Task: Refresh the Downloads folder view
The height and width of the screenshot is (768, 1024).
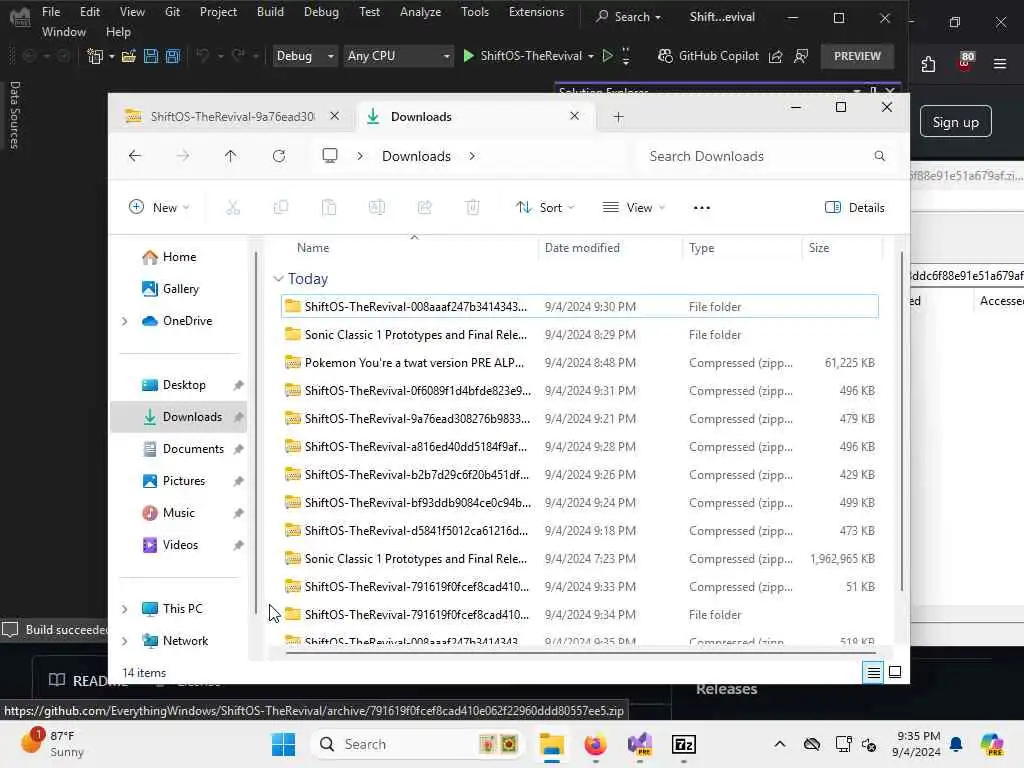Action: click(x=279, y=156)
